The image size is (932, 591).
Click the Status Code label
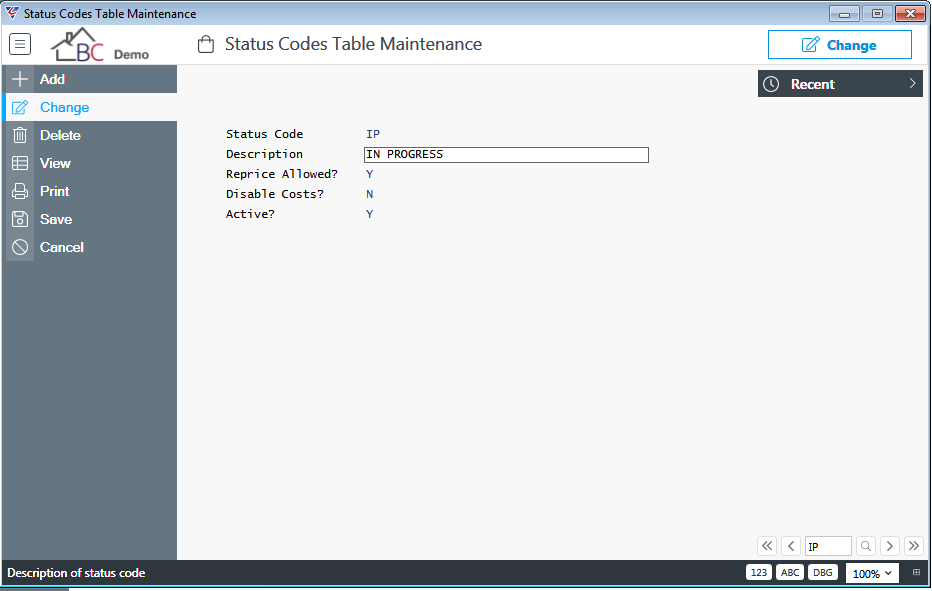click(265, 134)
